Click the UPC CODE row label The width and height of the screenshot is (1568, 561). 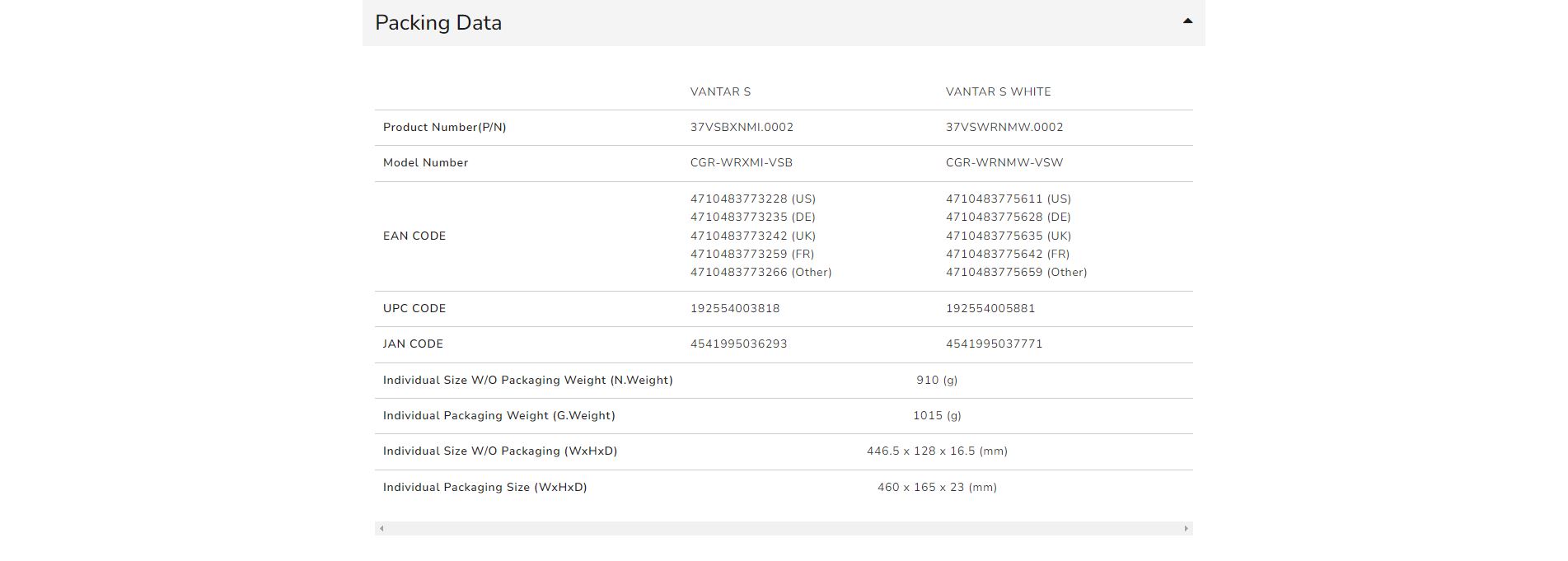414,309
